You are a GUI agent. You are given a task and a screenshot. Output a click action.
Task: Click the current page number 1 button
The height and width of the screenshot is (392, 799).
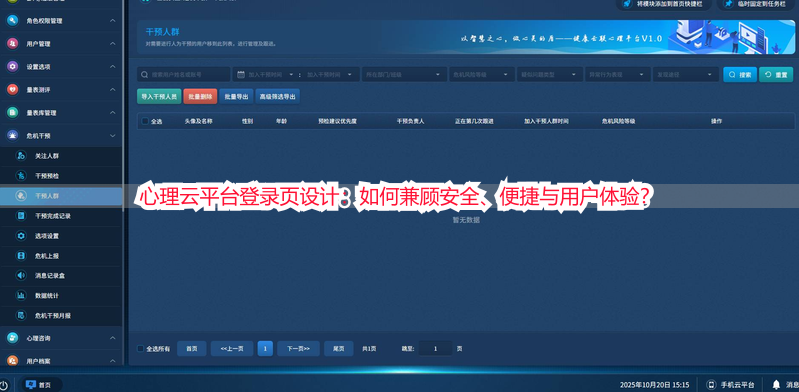(265, 349)
